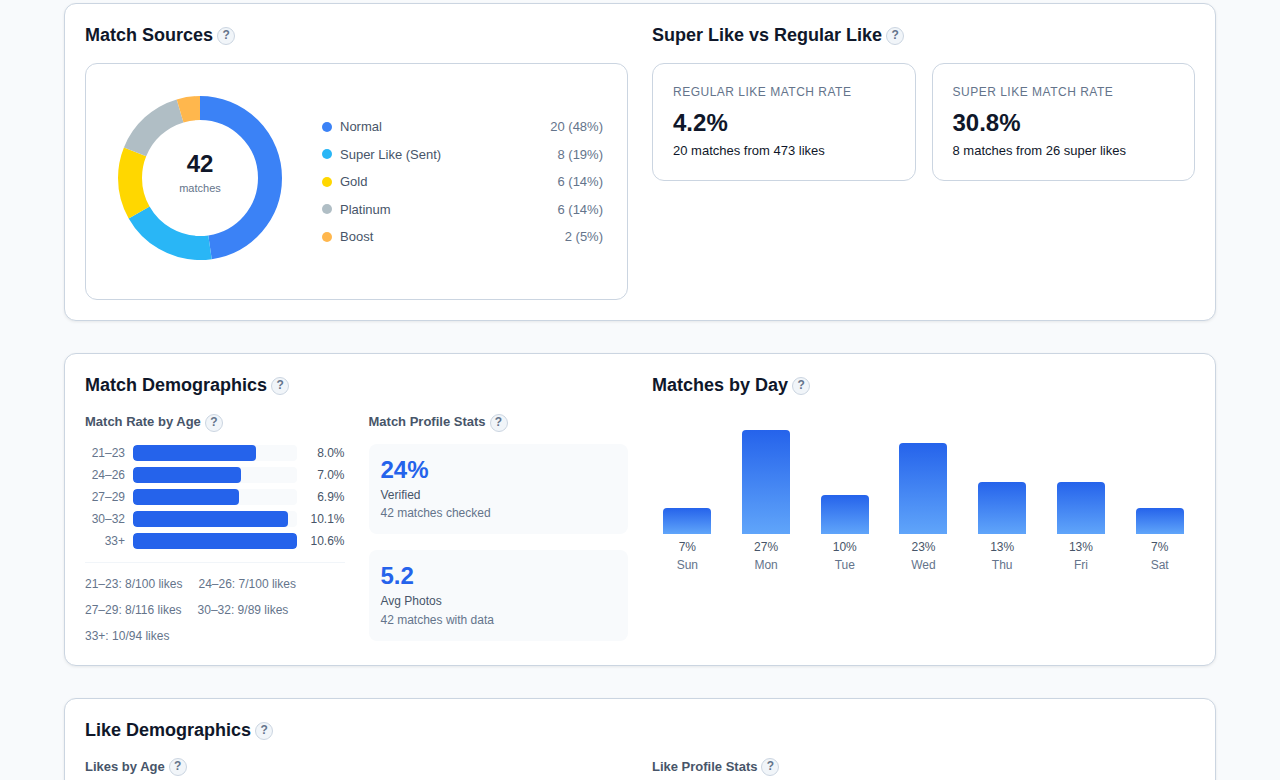
Task: Select the Super Like Match Rate card
Action: (x=1063, y=121)
